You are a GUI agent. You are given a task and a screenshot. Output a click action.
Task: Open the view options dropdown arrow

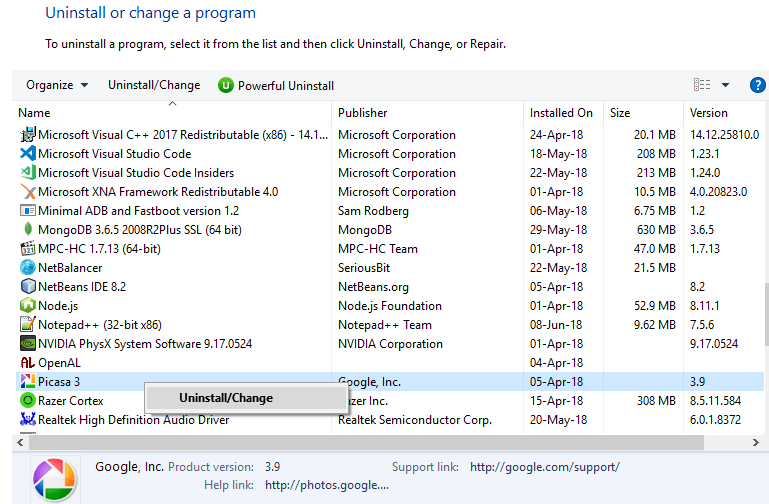pyautogui.click(x=725, y=85)
